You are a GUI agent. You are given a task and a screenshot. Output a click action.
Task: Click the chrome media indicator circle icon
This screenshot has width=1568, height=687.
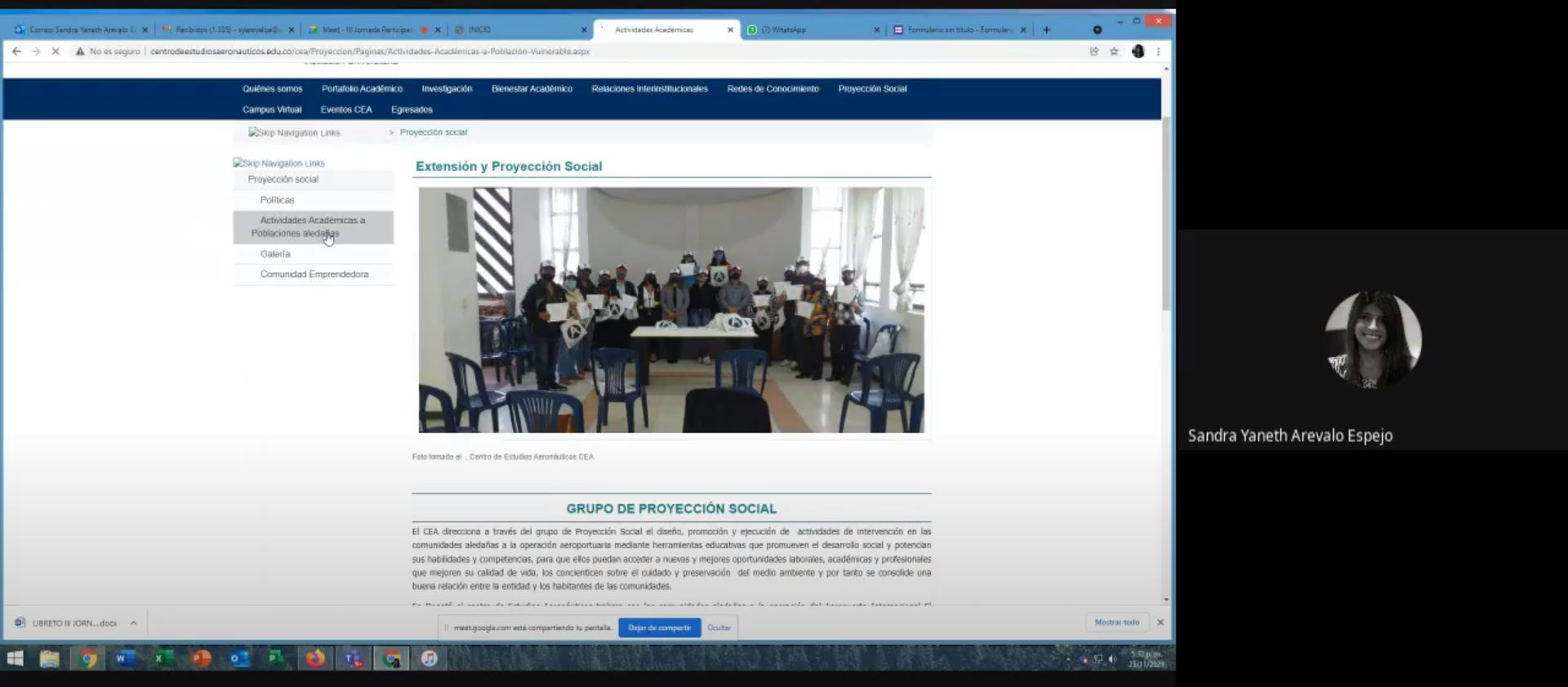click(1098, 29)
